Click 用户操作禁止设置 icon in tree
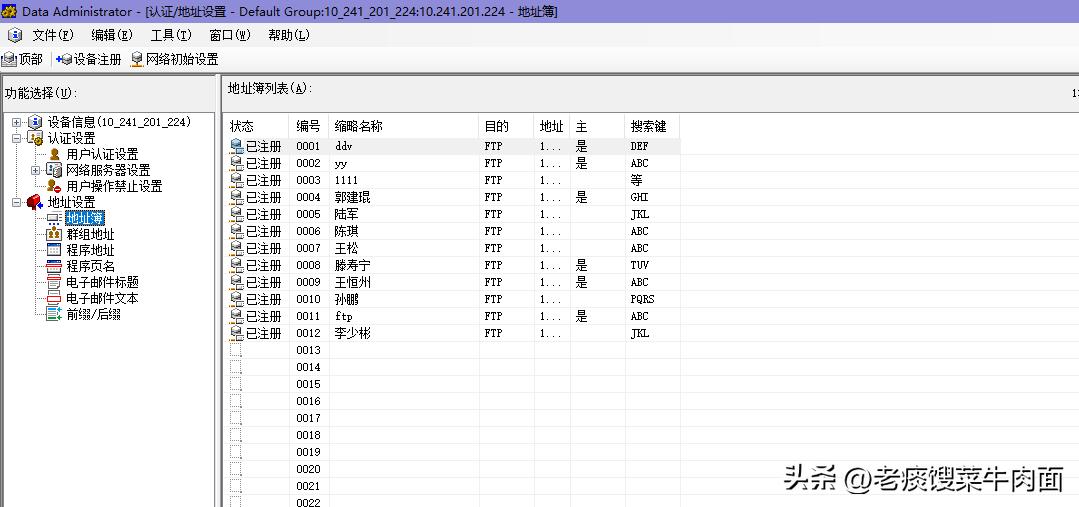 click(54, 186)
